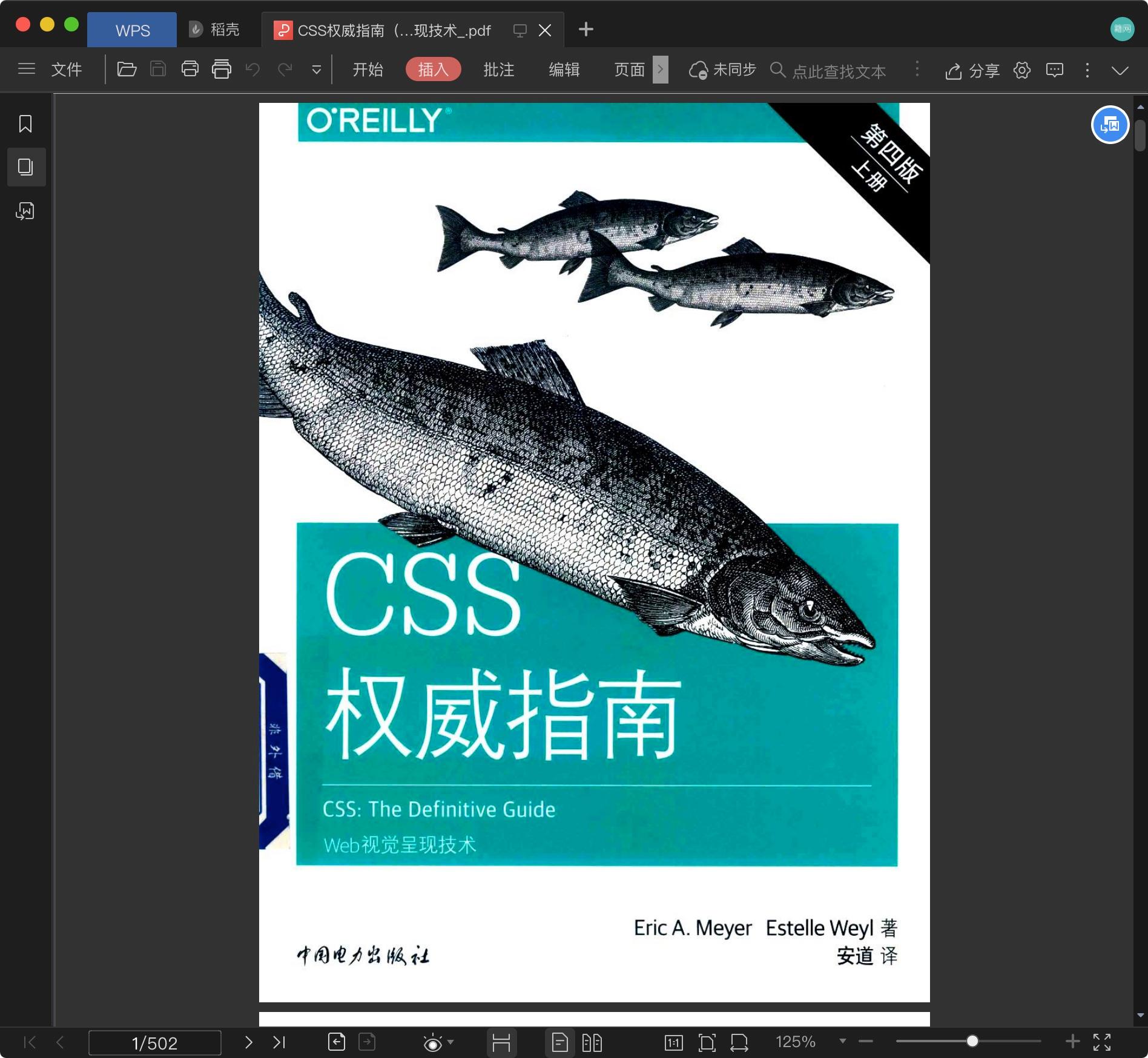Jump to the last page icon
The height and width of the screenshot is (1058, 1148).
point(279,1042)
